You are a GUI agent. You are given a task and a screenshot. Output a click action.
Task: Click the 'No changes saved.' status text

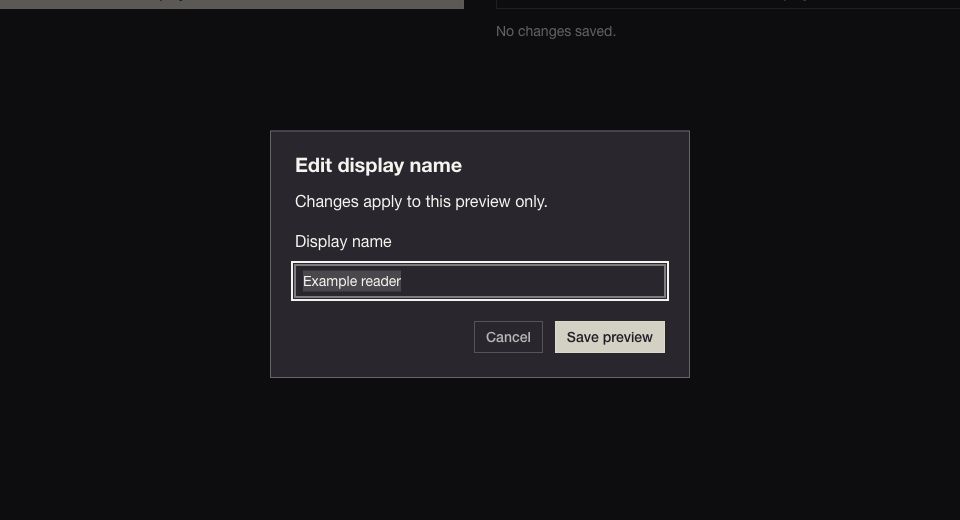[555, 31]
